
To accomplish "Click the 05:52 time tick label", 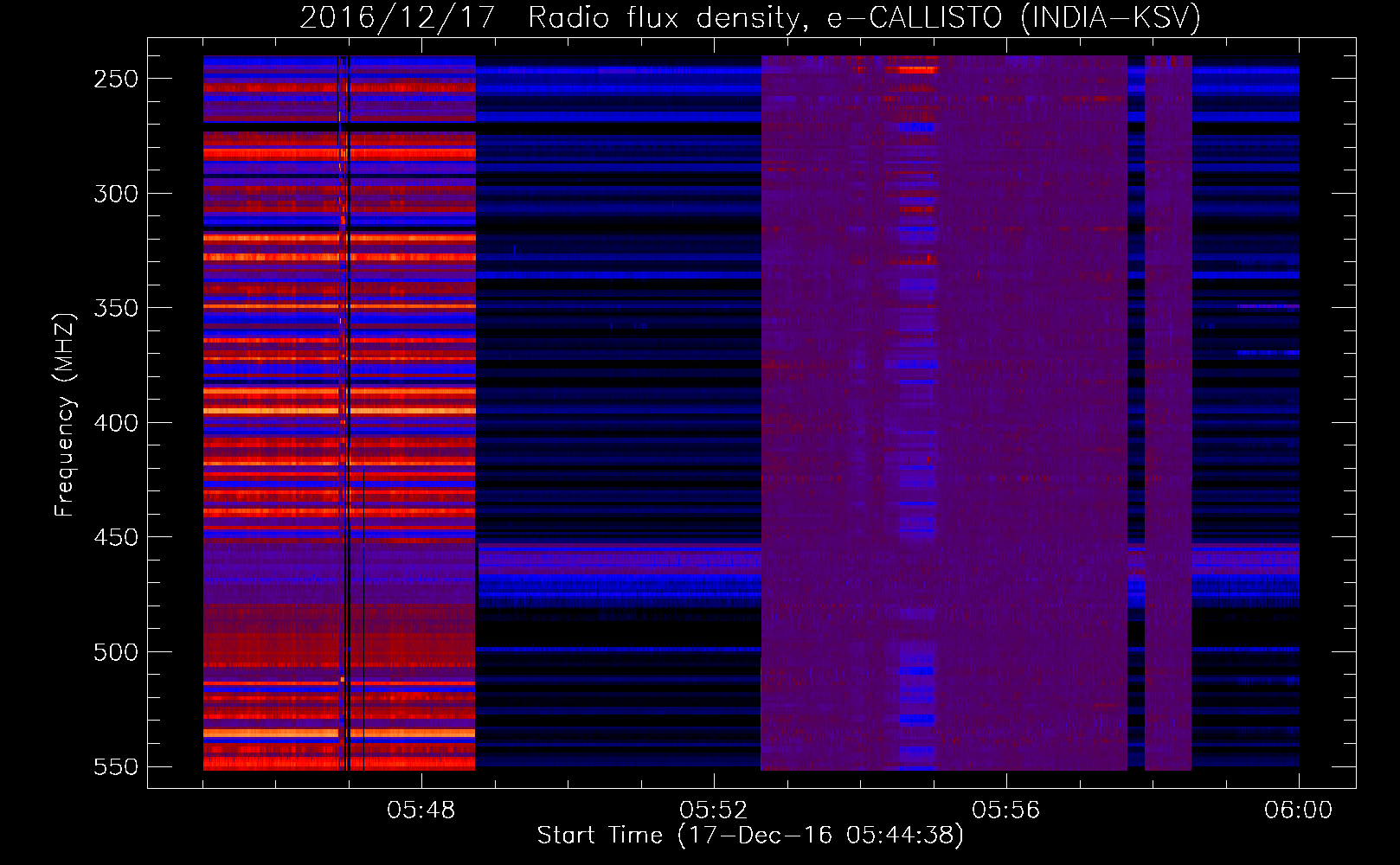I will 714,811.
